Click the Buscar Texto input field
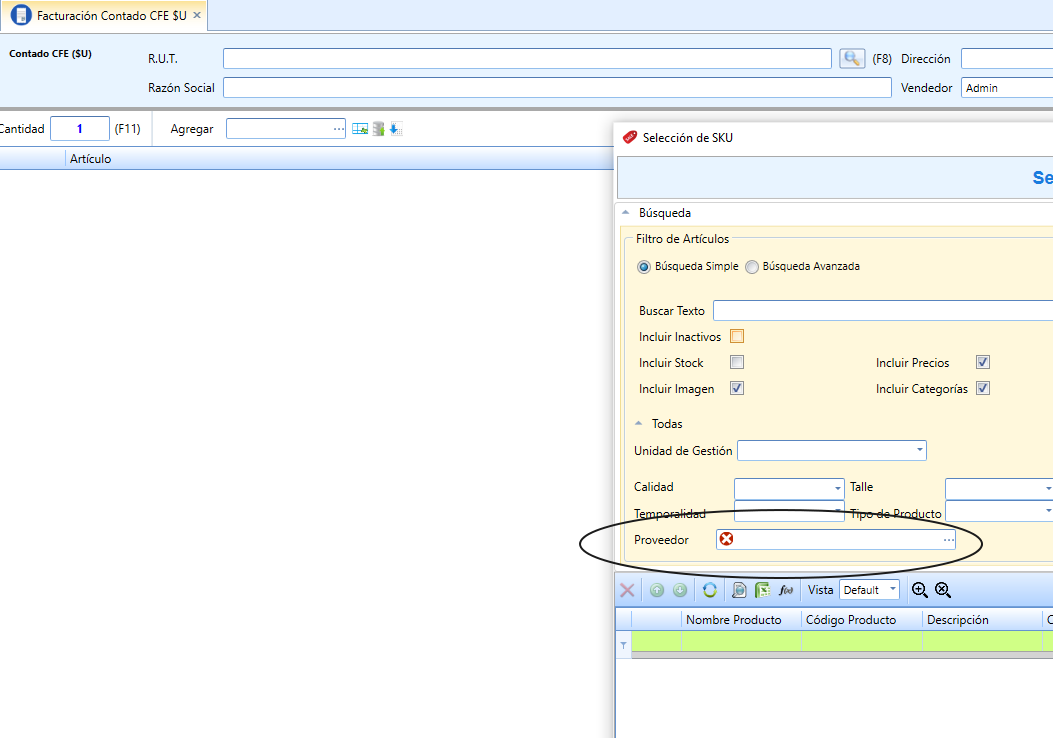Image resolution: width=1053 pixels, height=738 pixels. click(882, 310)
